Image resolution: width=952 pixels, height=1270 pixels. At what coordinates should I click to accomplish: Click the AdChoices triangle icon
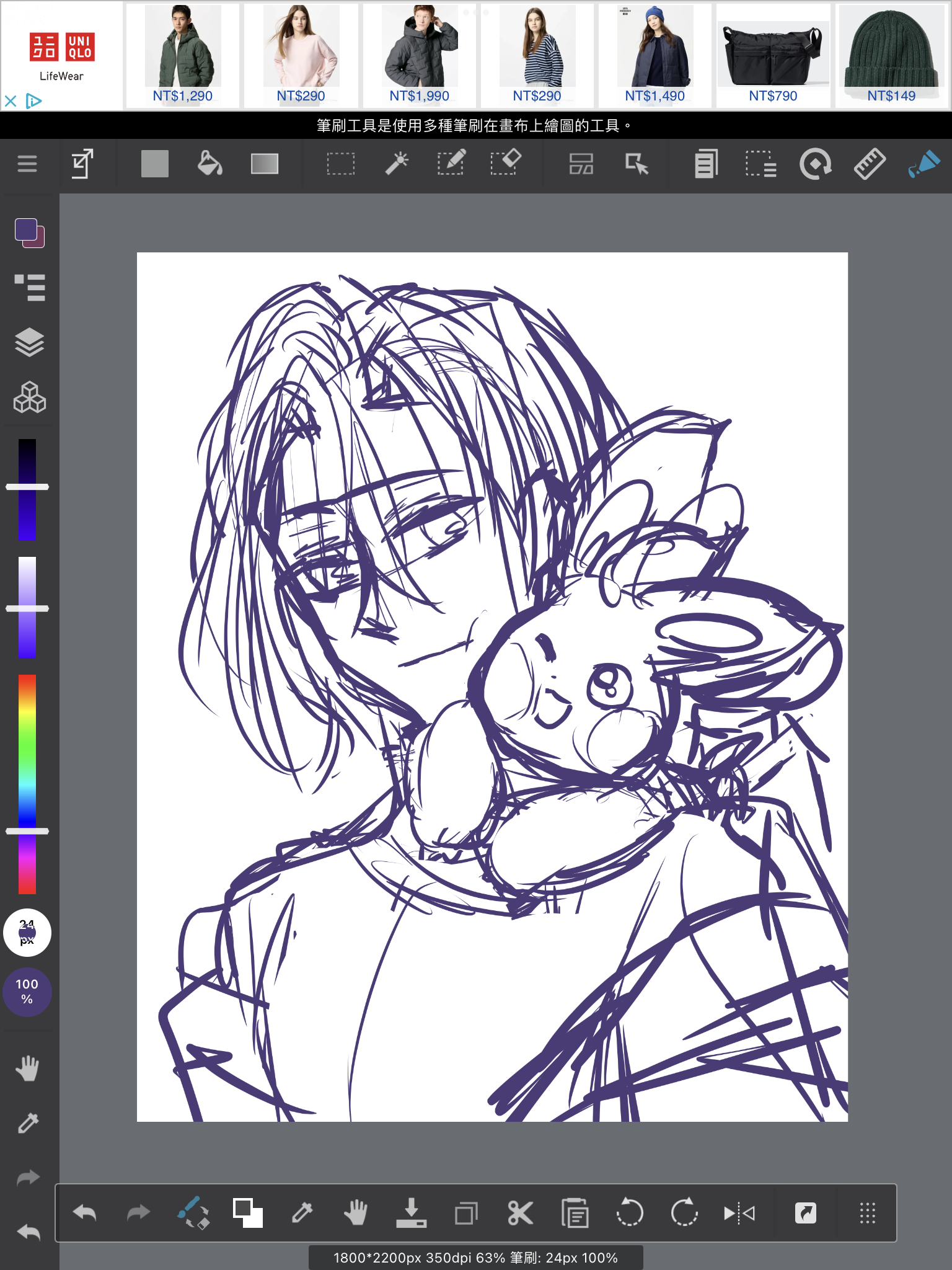[33, 100]
